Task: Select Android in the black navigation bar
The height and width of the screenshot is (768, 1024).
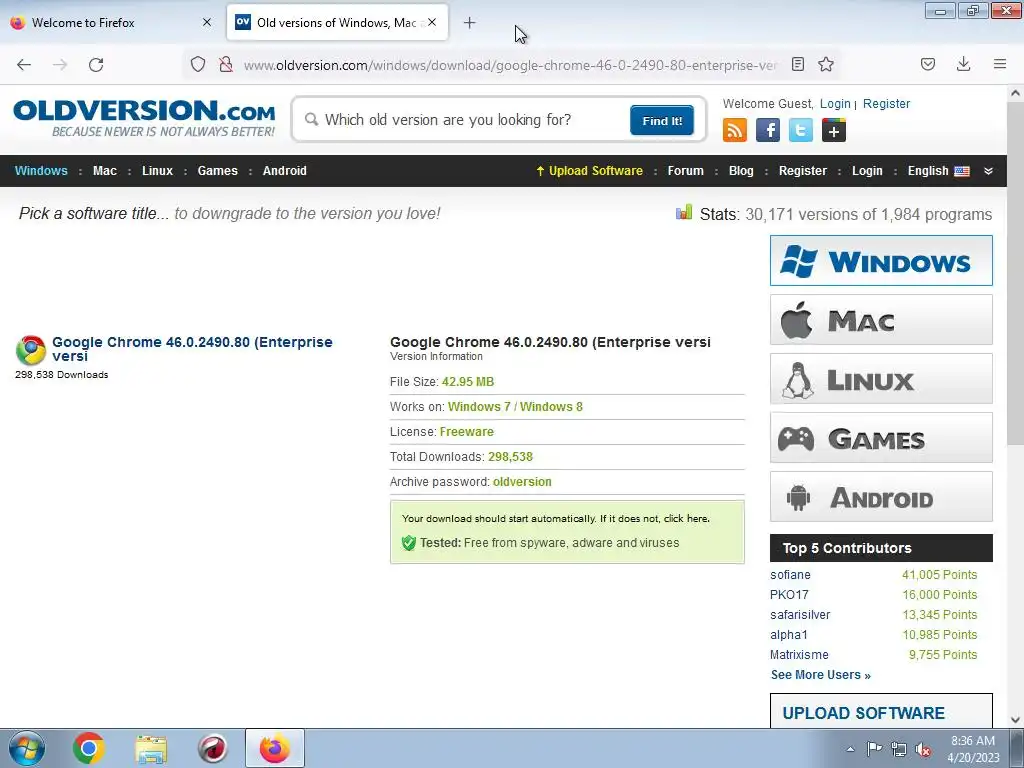Action: point(285,171)
